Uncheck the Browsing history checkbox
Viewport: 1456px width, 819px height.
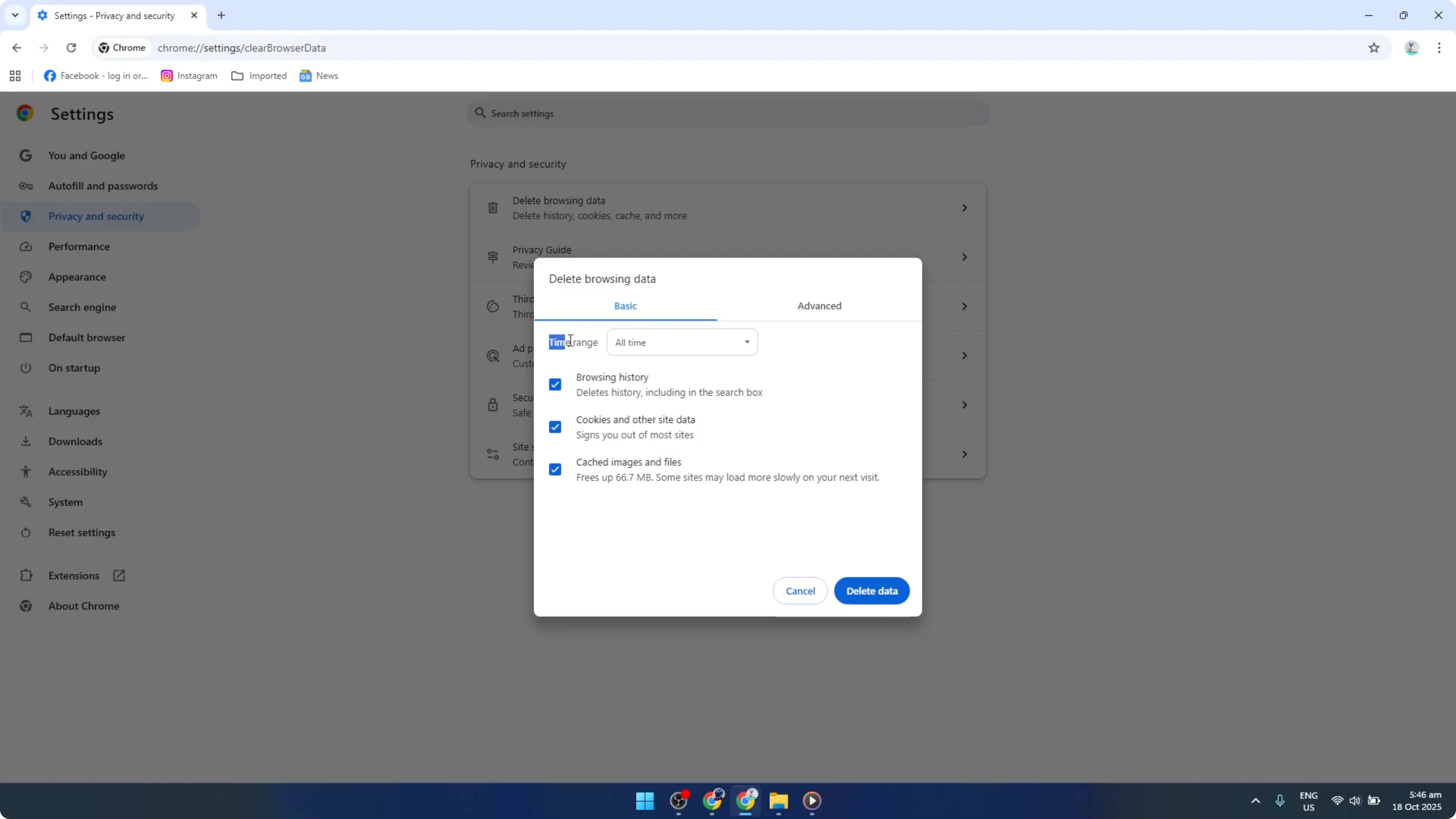pyautogui.click(x=555, y=384)
